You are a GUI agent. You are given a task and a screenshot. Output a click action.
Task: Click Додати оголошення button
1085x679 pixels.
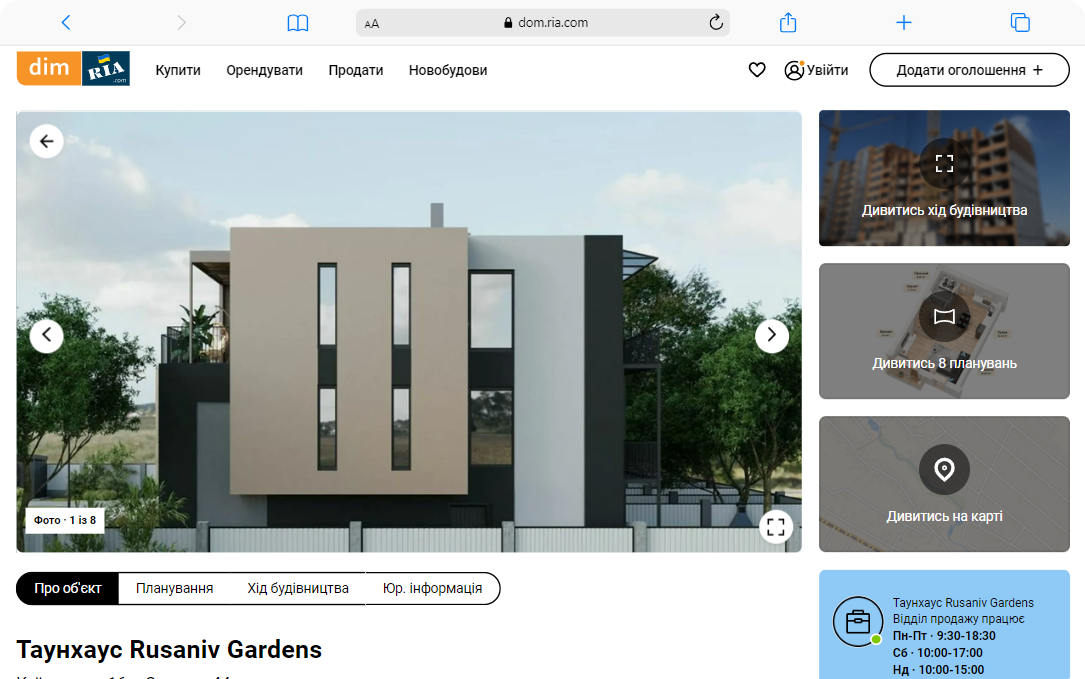point(969,70)
